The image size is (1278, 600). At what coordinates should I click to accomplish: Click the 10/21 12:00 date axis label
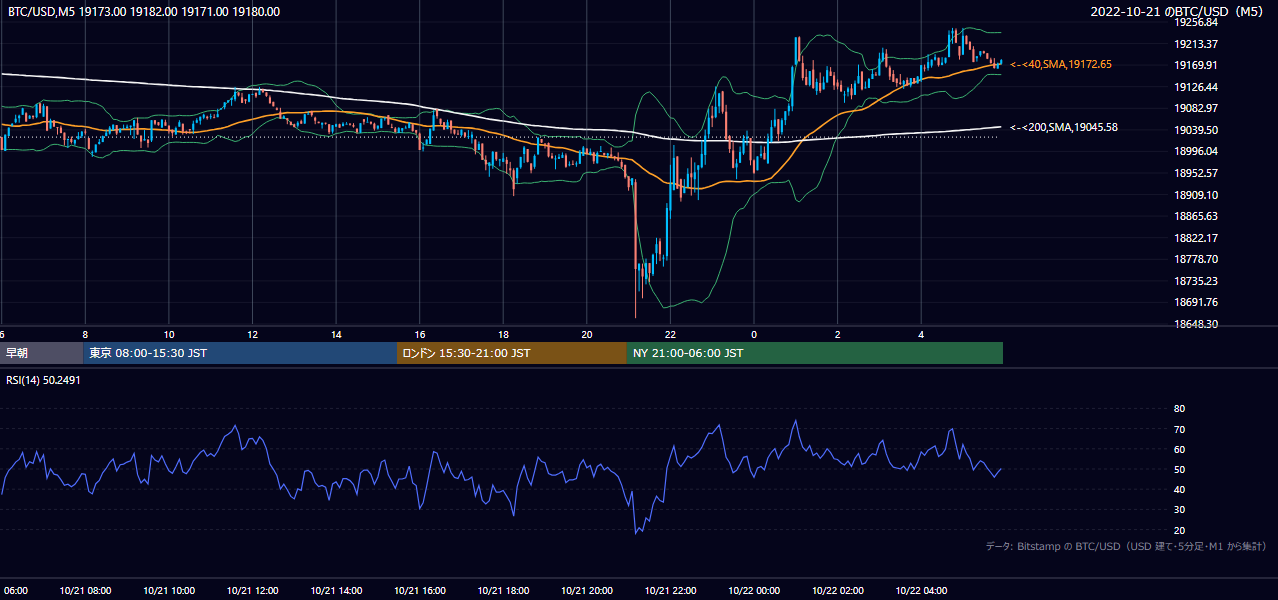pos(252,591)
